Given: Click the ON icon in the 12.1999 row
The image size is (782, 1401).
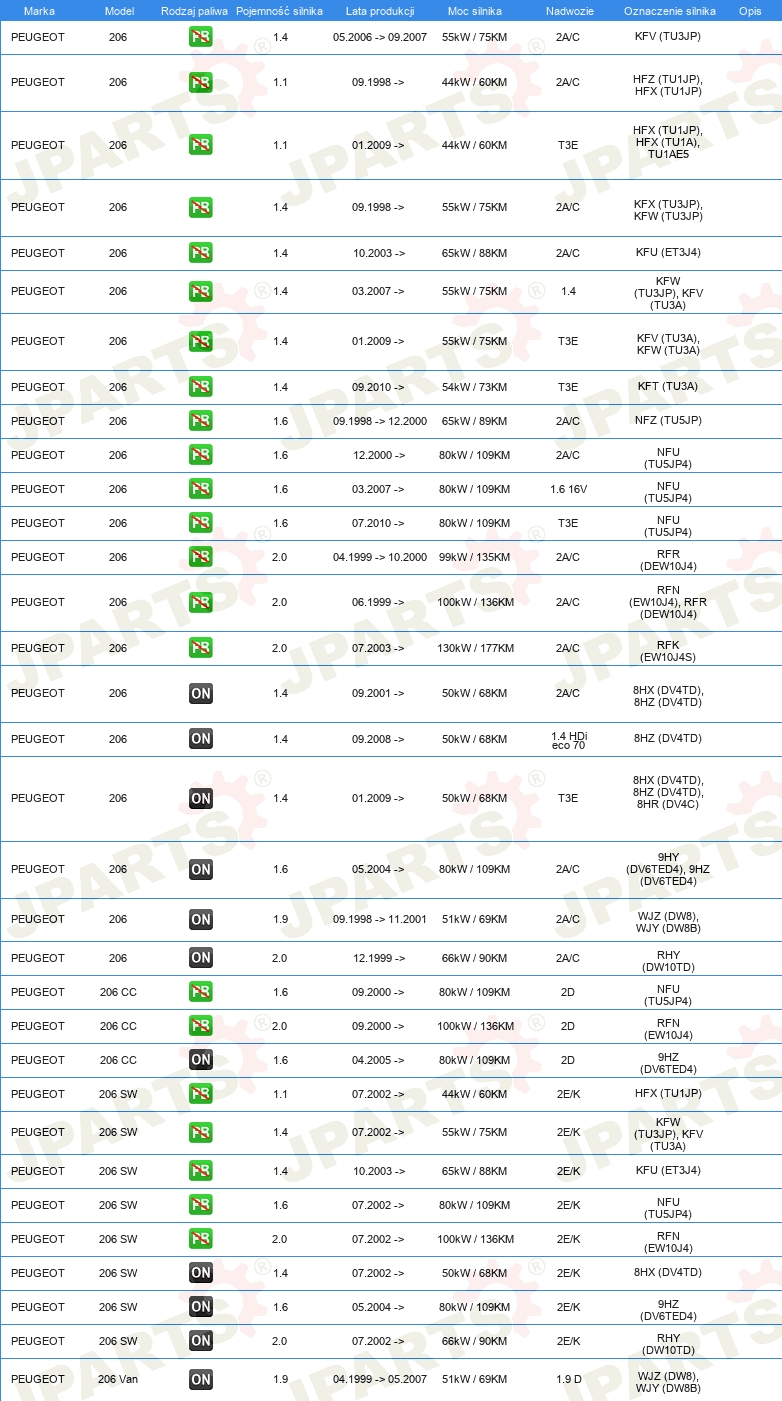Looking at the screenshot, I should pos(201,958).
